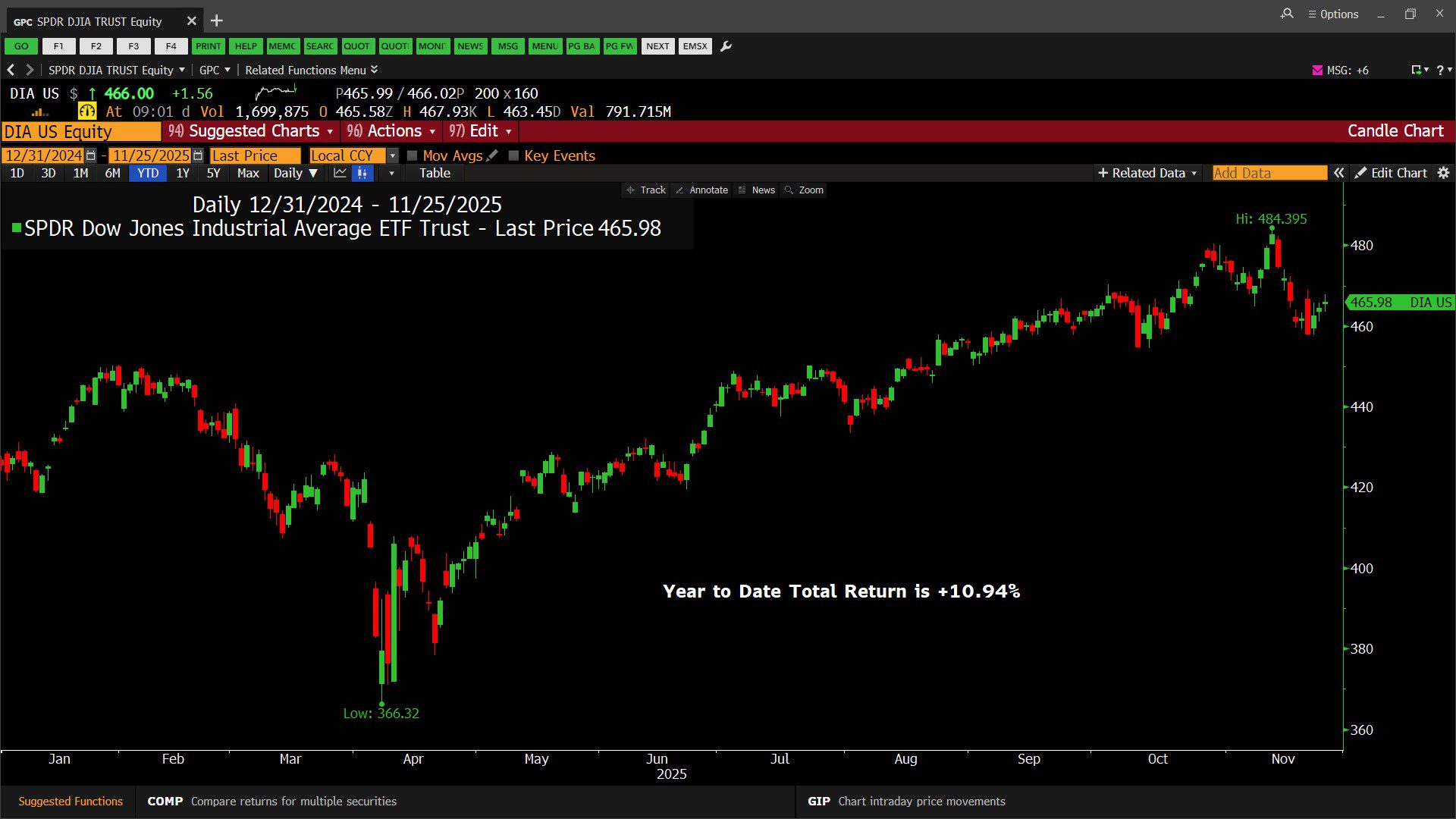Viewport: 1456px width, 819px height.
Task: Click the collapse double-chevron beside Add Data
Action: 1339,173
